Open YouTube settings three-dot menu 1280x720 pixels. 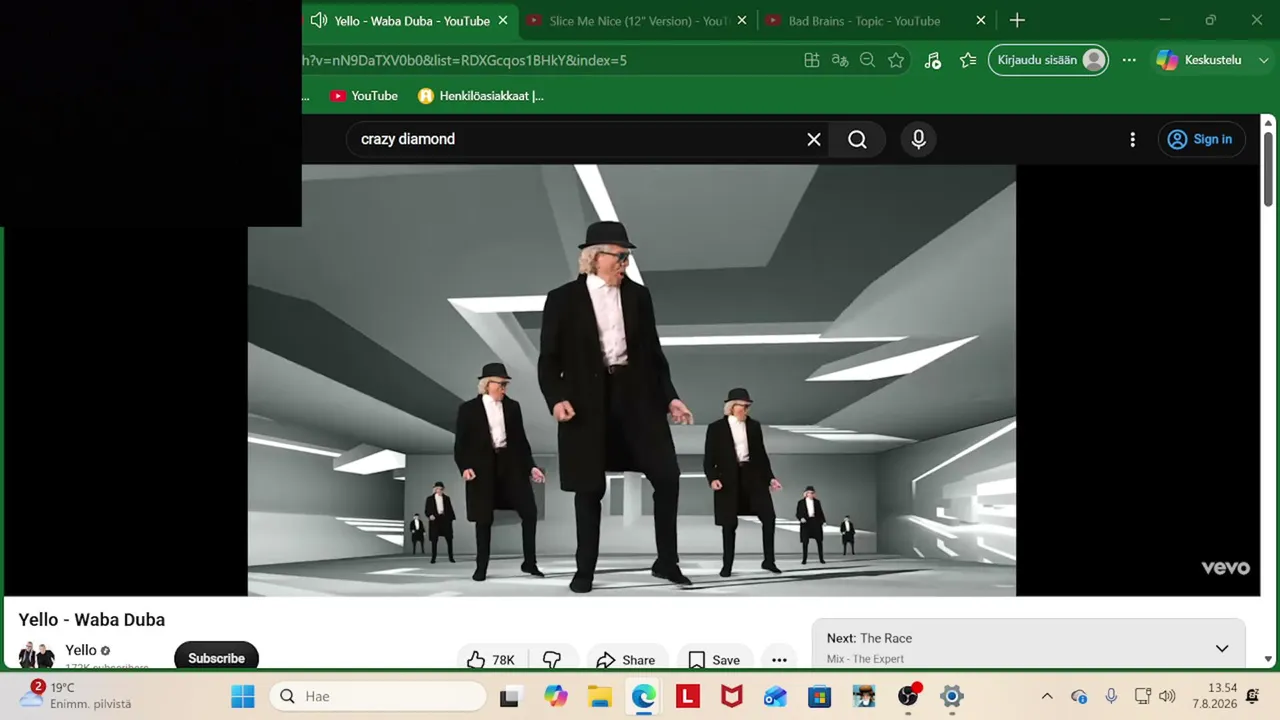point(1132,139)
